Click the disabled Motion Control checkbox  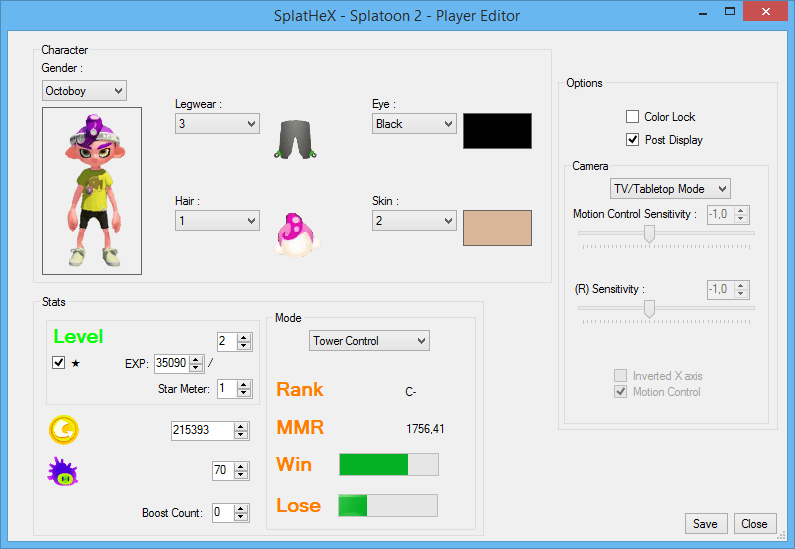pyautogui.click(x=620, y=391)
